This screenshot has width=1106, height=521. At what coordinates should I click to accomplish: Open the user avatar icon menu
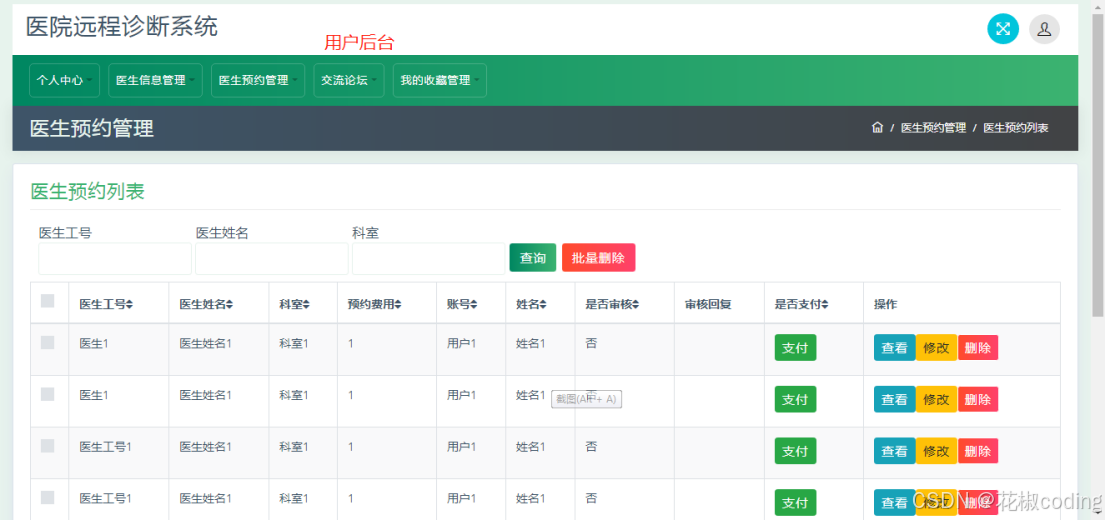point(1044,29)
